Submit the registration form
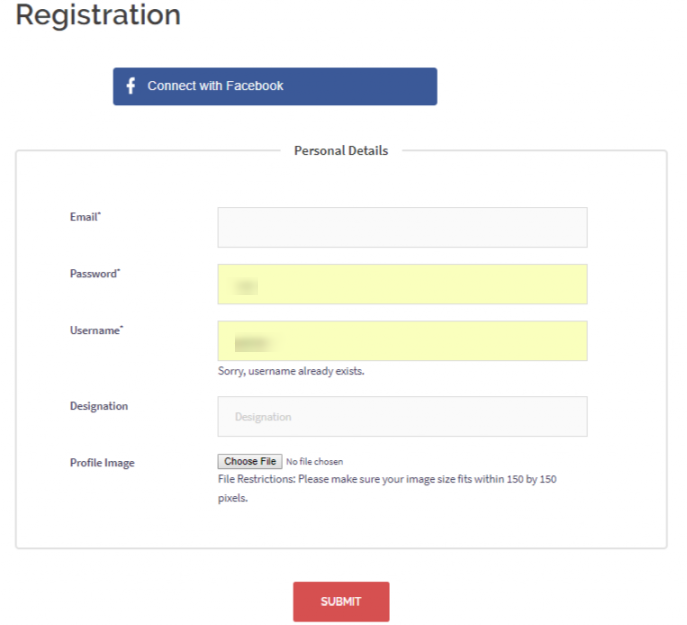The width and height of the screenshot is (687, 625). (341, 602)
